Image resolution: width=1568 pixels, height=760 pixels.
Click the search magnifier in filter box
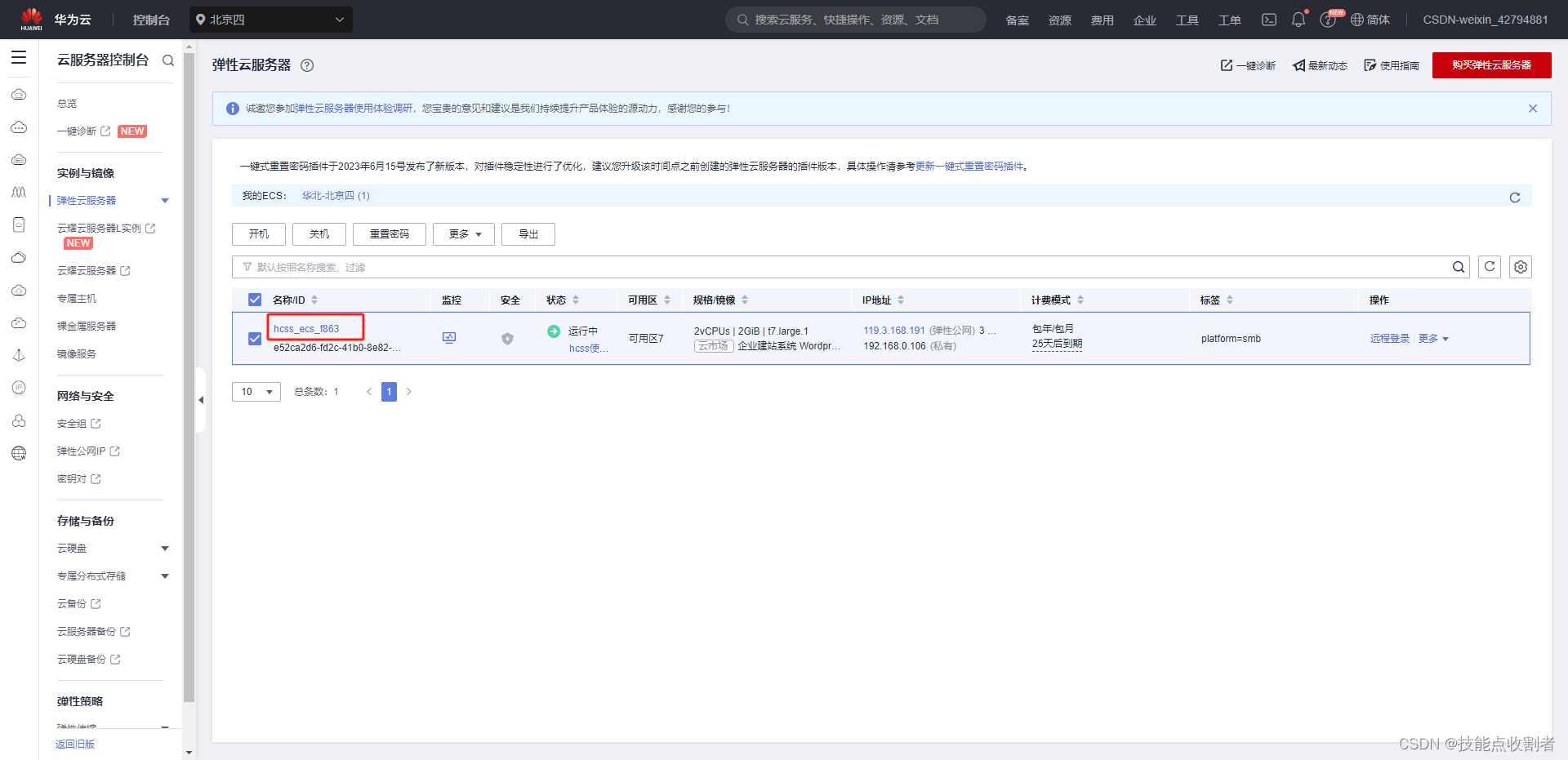(1459, 267)
